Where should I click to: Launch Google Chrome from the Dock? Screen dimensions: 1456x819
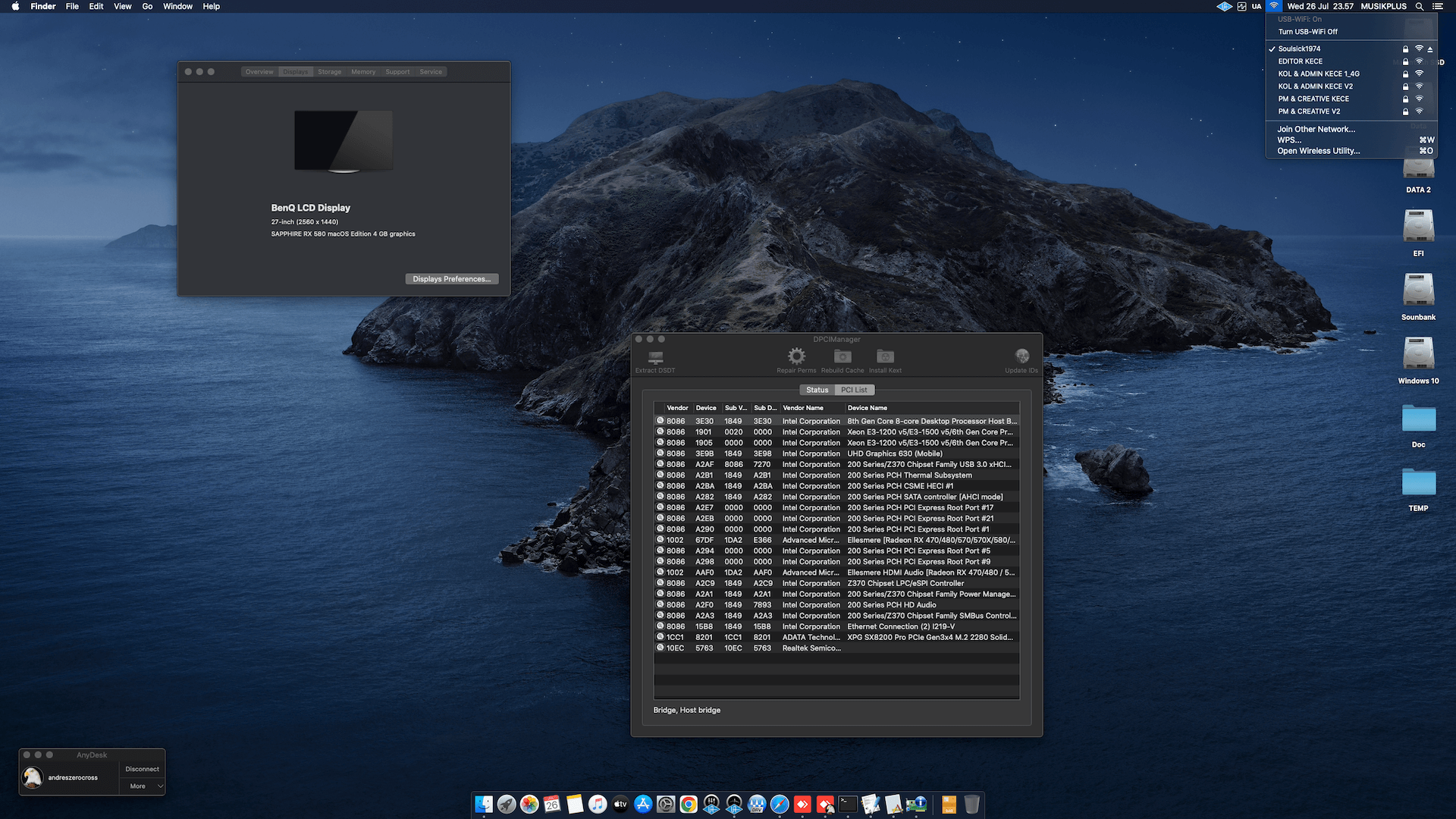(x=689, y=804)
